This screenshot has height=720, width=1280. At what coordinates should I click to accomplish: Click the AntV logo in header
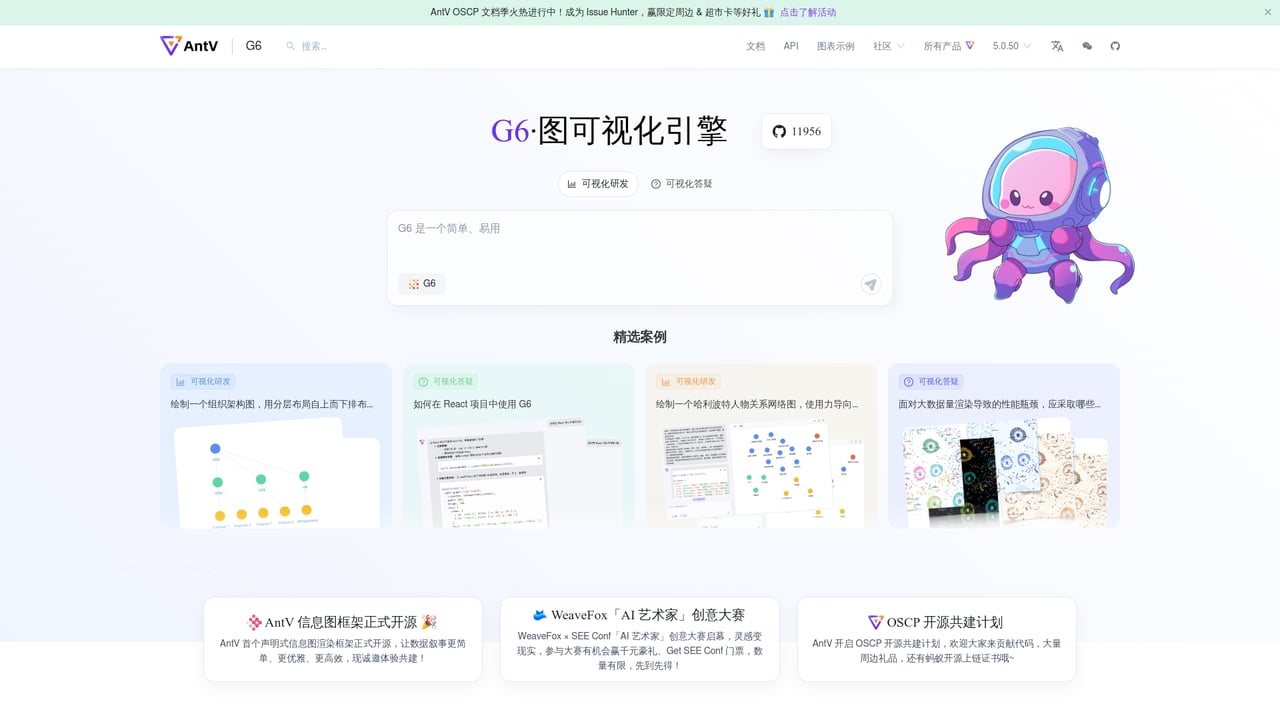pos(189,46)
